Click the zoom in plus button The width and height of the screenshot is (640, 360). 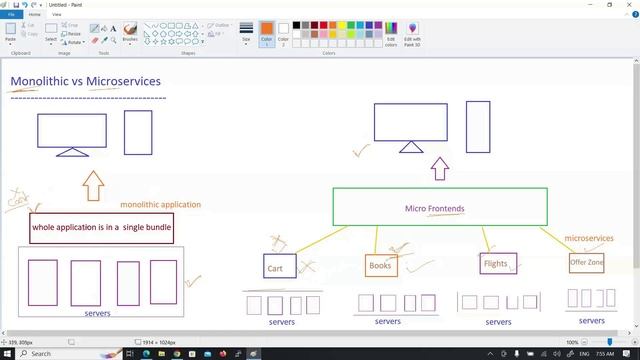pos(634,342)
